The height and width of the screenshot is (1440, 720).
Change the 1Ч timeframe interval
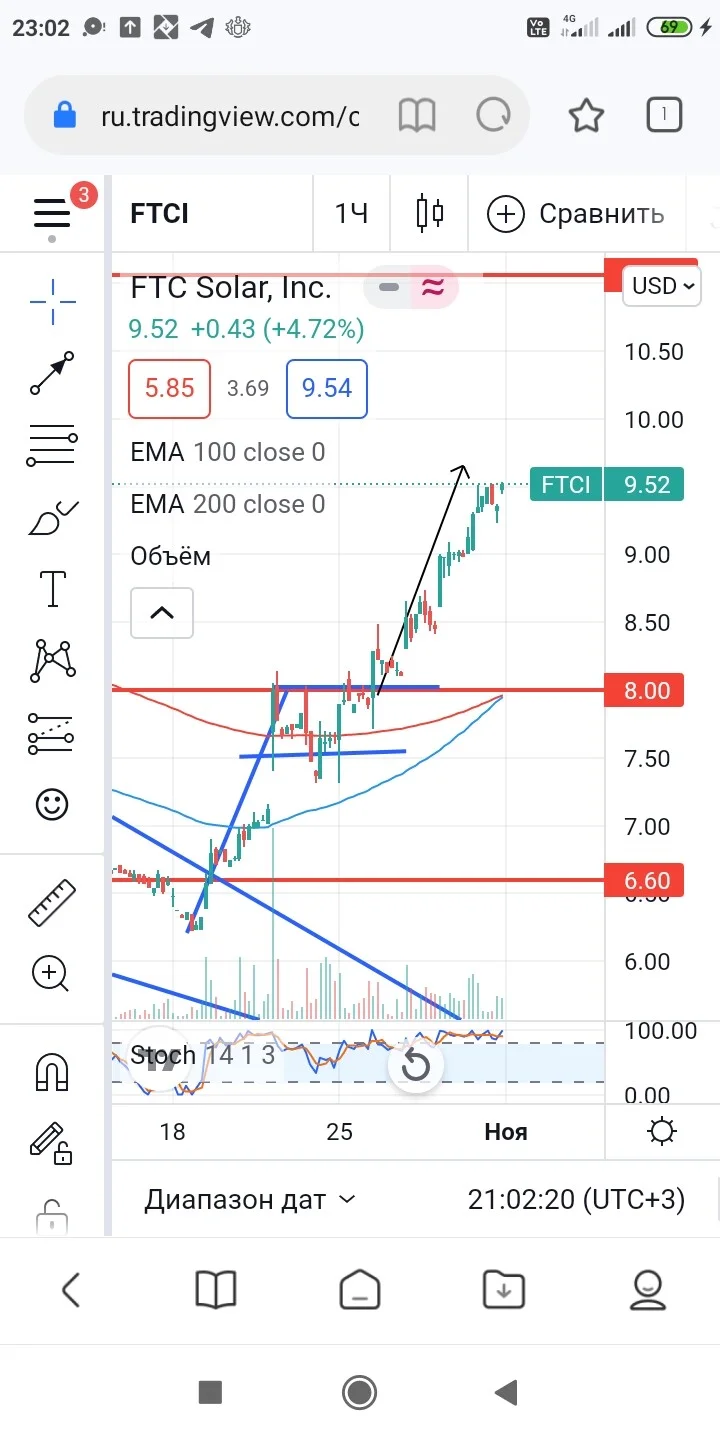[351, 213]
